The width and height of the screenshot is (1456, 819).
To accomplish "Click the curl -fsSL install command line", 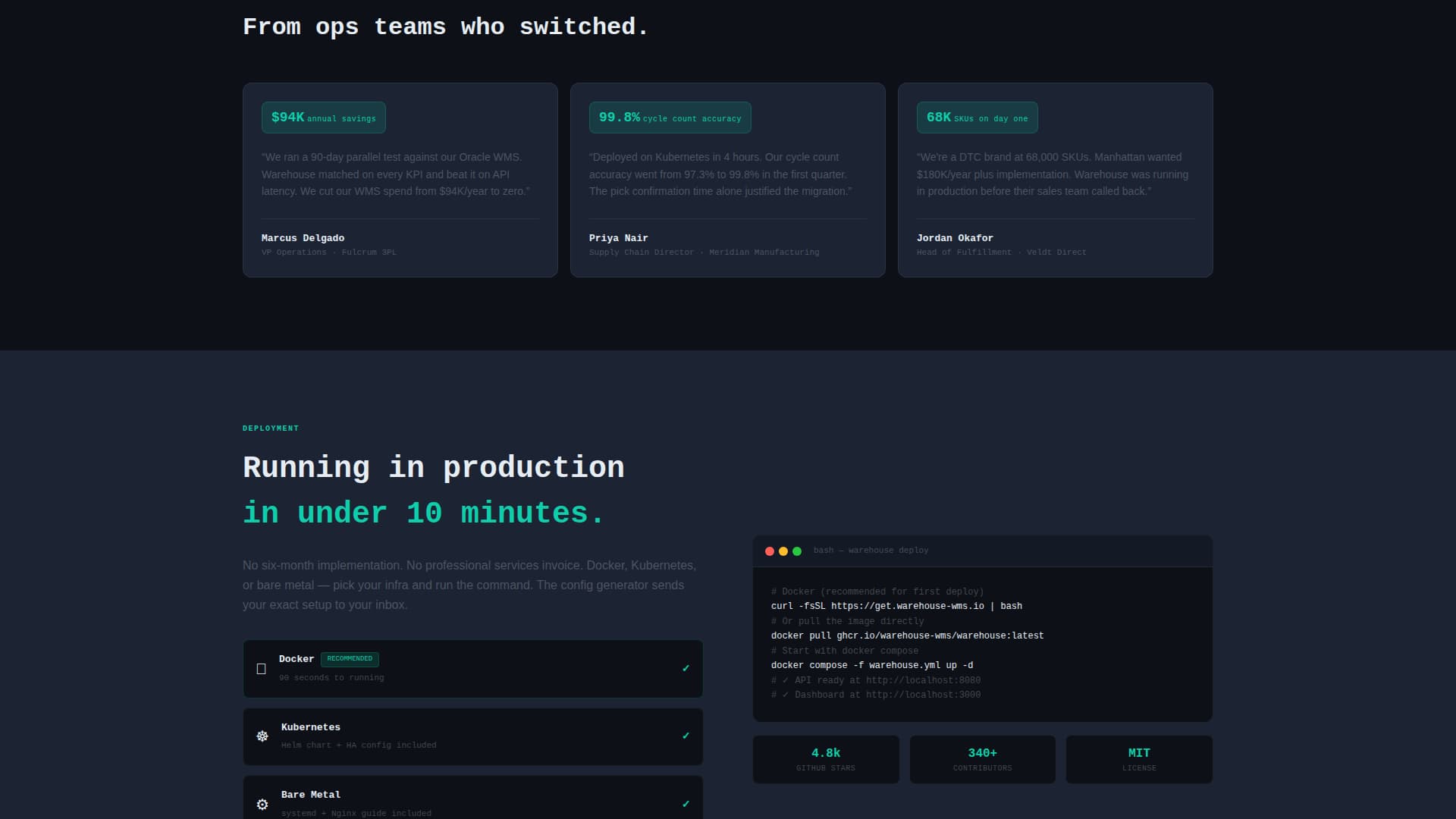I will (896, 606).
